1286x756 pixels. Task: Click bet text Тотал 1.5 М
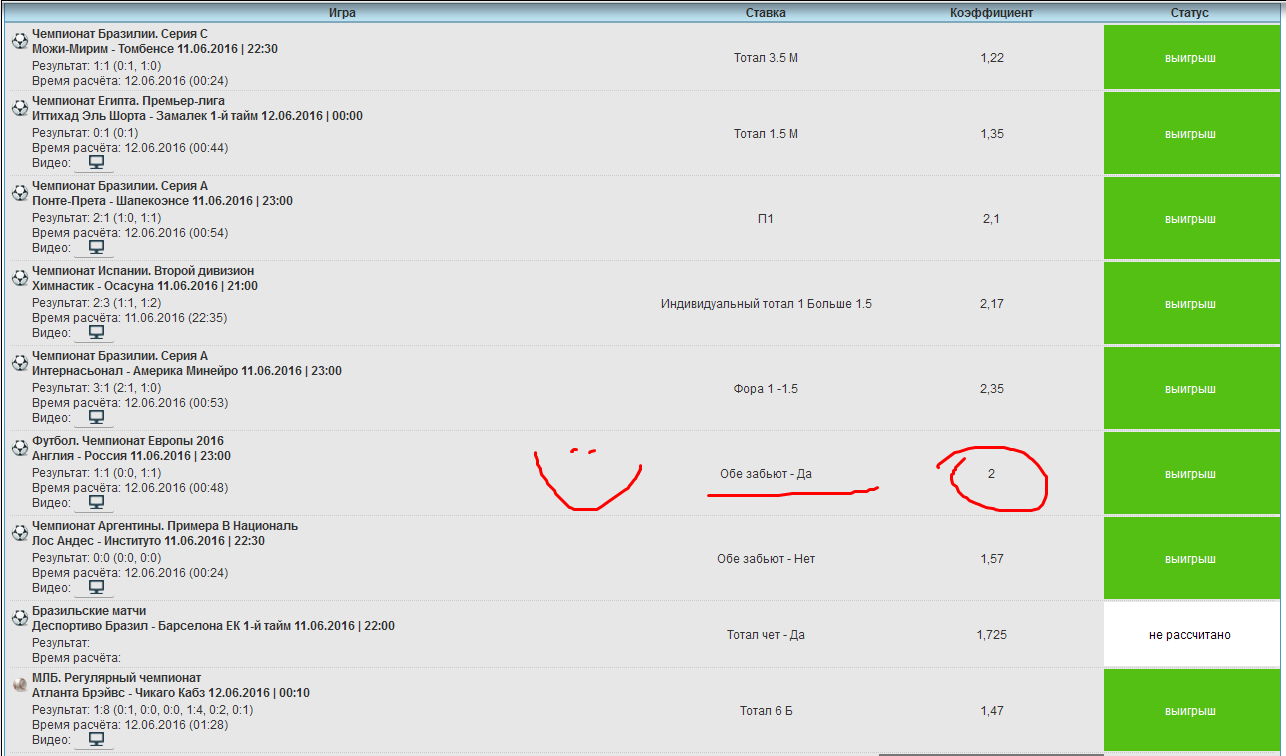pyautogui.click(x=766, y=134)
